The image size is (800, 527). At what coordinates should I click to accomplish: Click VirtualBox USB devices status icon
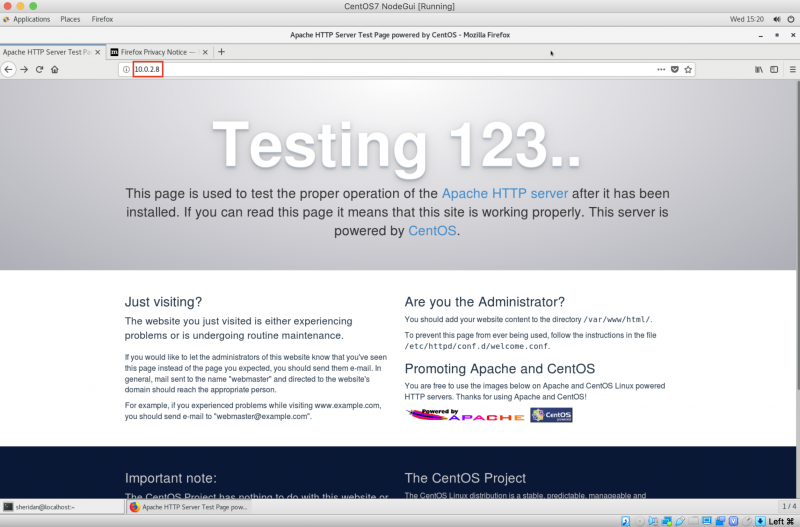point(680,521)
